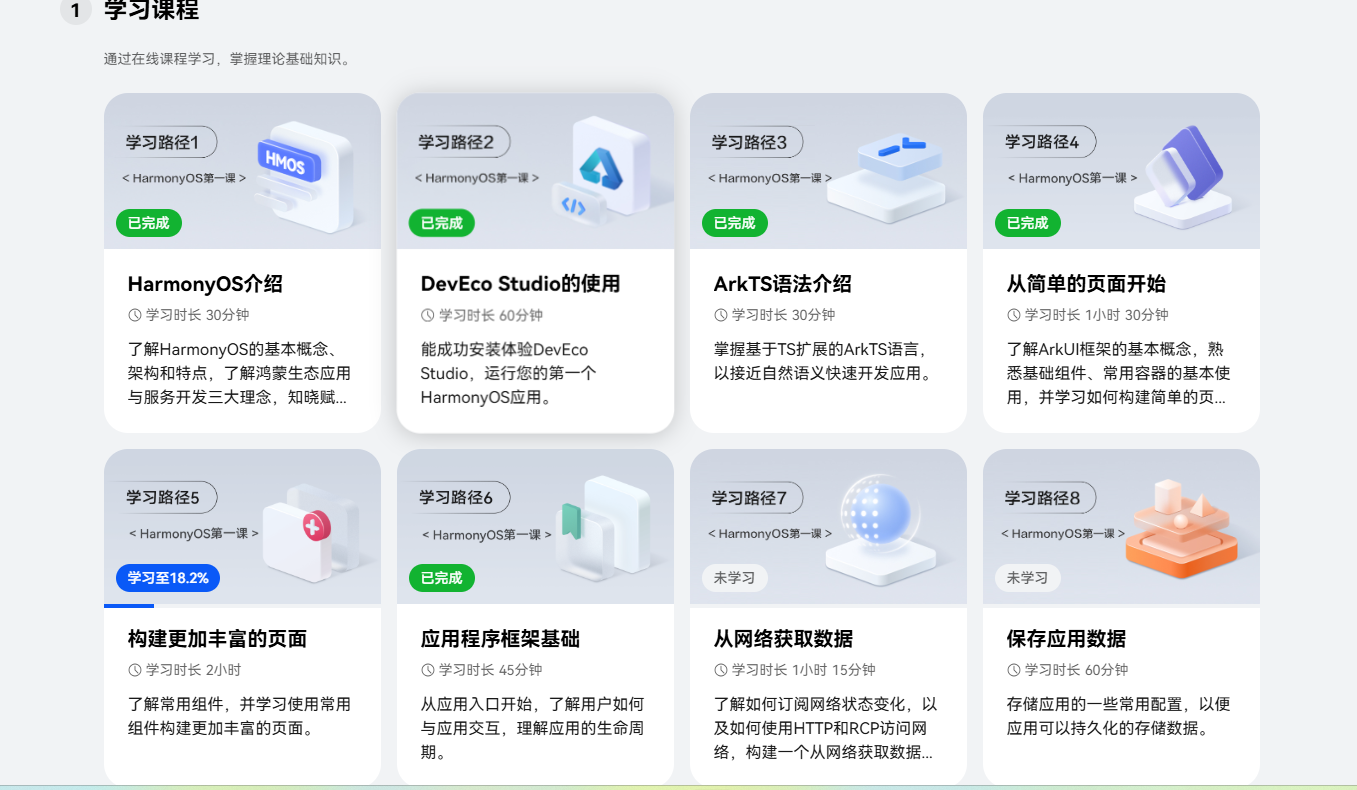Click the clock icon under 应用程序框架基础
This screenshot has width=1357, height=790.
tap(428, 670)
